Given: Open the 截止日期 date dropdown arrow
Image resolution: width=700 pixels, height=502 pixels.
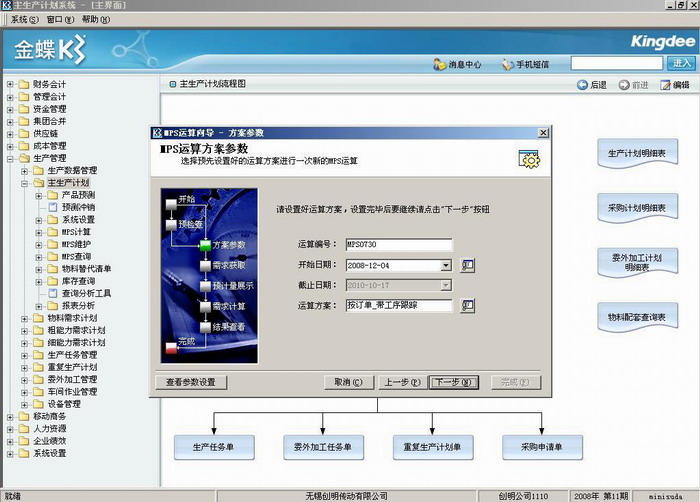Looking at the screenshot, I should coord(446,285).
